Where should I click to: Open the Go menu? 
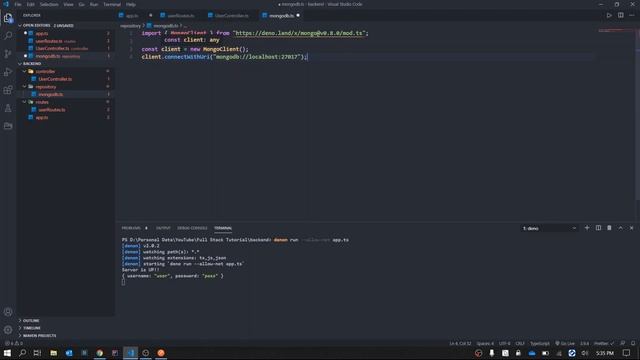(82, 4)
